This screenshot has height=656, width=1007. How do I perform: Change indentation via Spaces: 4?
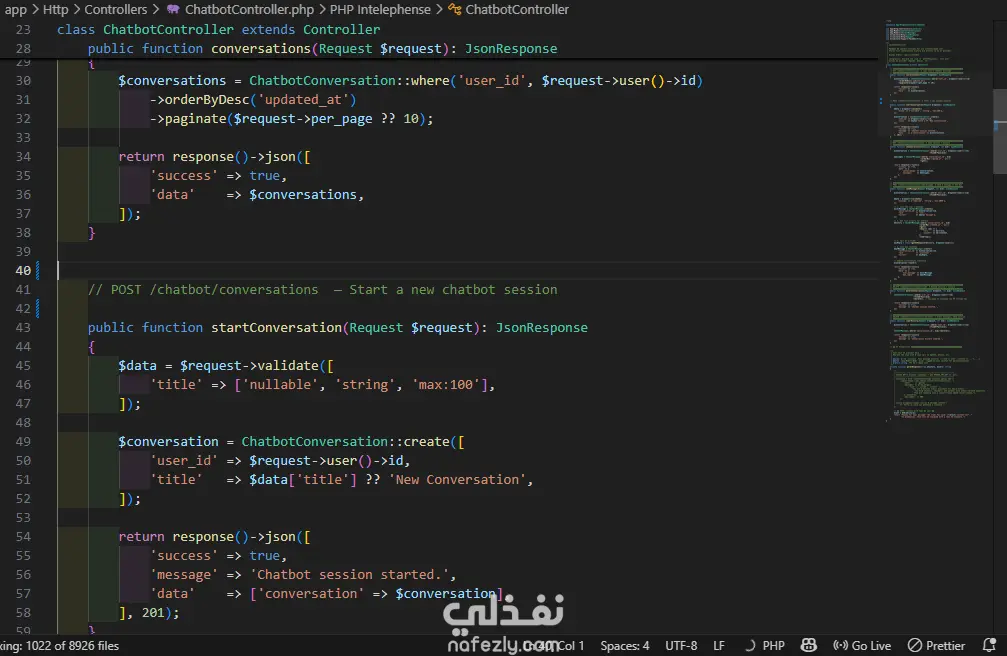tap(624, 645)
